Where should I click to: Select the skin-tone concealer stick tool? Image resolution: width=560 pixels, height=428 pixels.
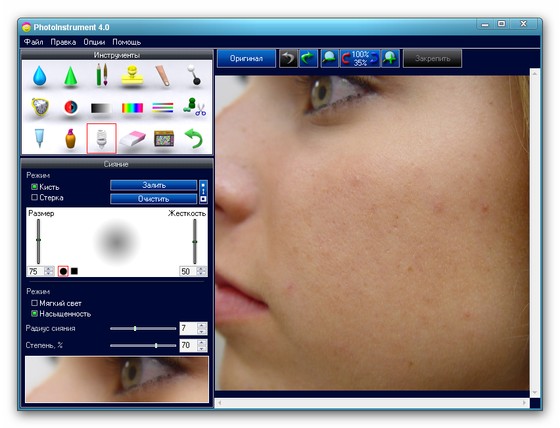tap(163, 75)
